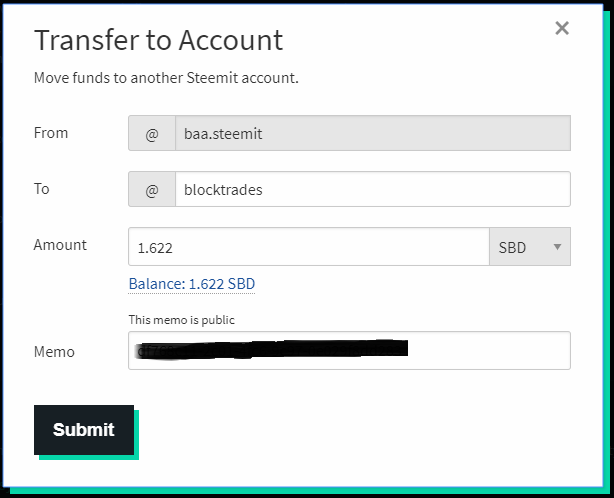
Task: Click the Transfer to Account heading
Action: (159, 40)
